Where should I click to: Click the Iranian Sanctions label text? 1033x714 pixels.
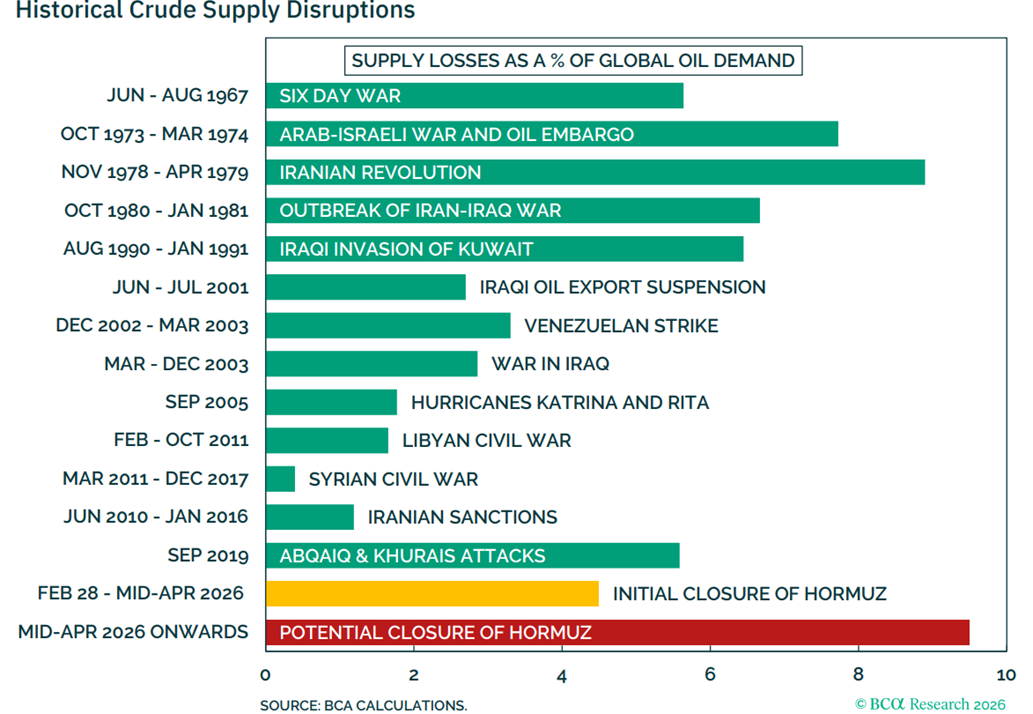tap(462, 517)
